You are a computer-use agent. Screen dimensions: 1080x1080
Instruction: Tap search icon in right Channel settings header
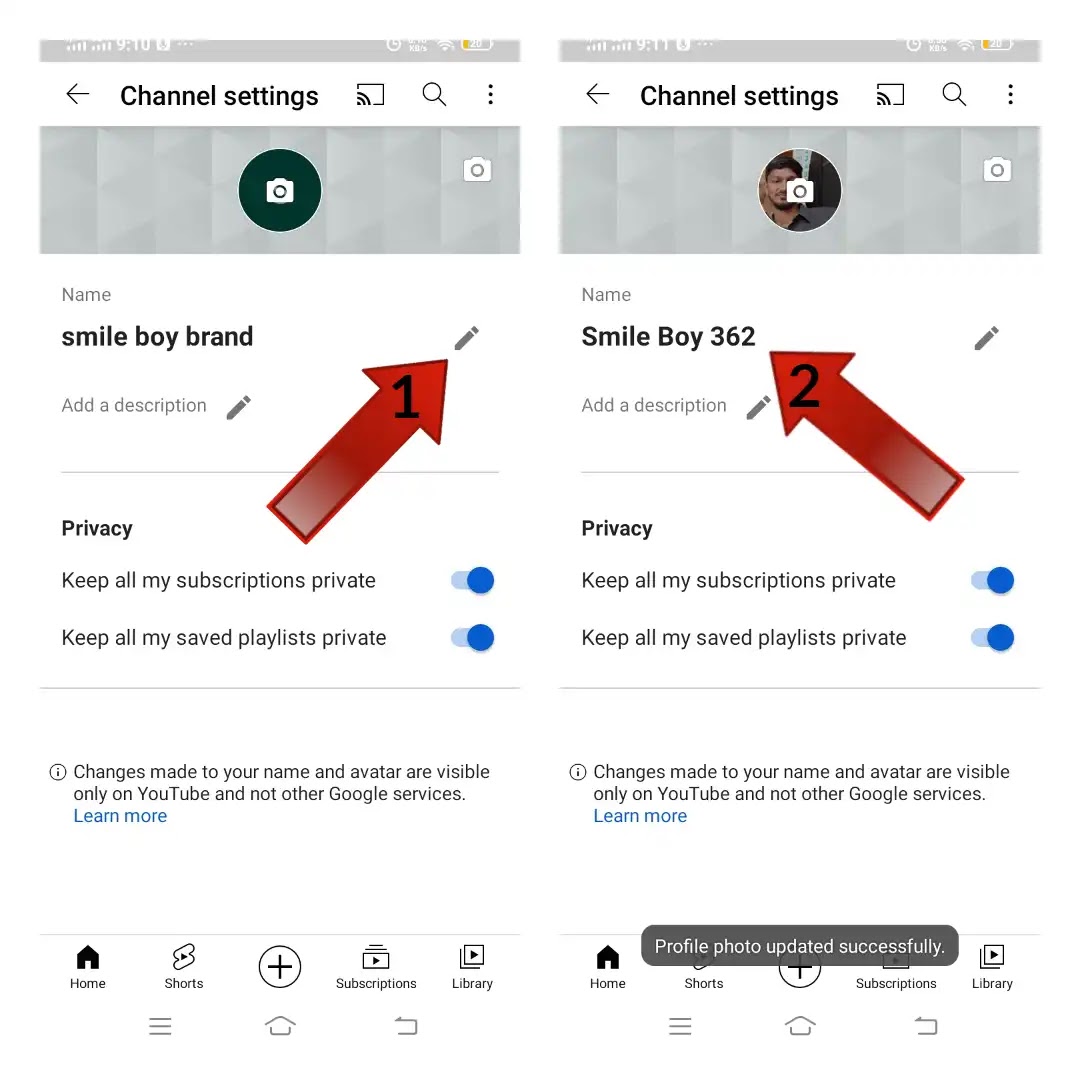tap(954, 94)
